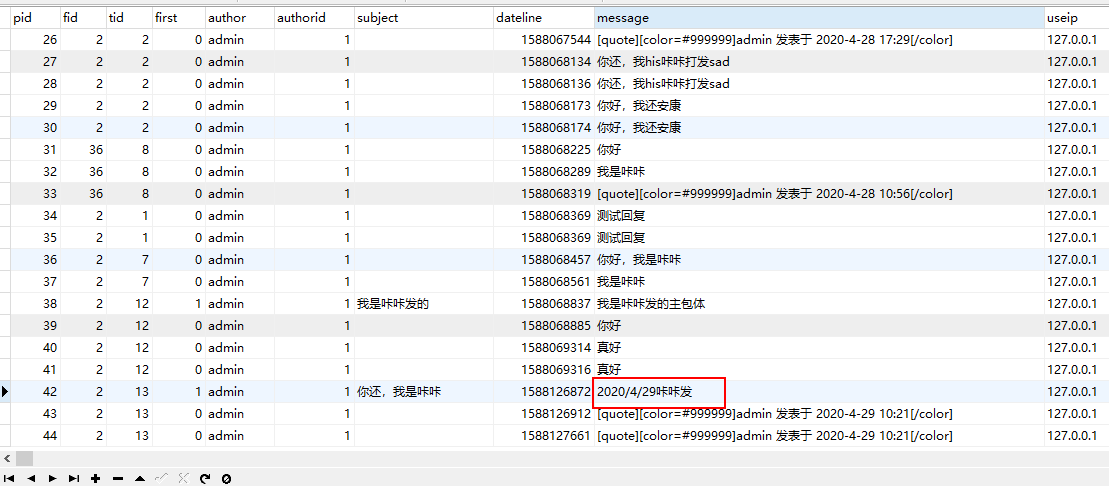Select message cell '我是咔咔发的主包体'
The image size is (1109, 486).
click(819, 303)
